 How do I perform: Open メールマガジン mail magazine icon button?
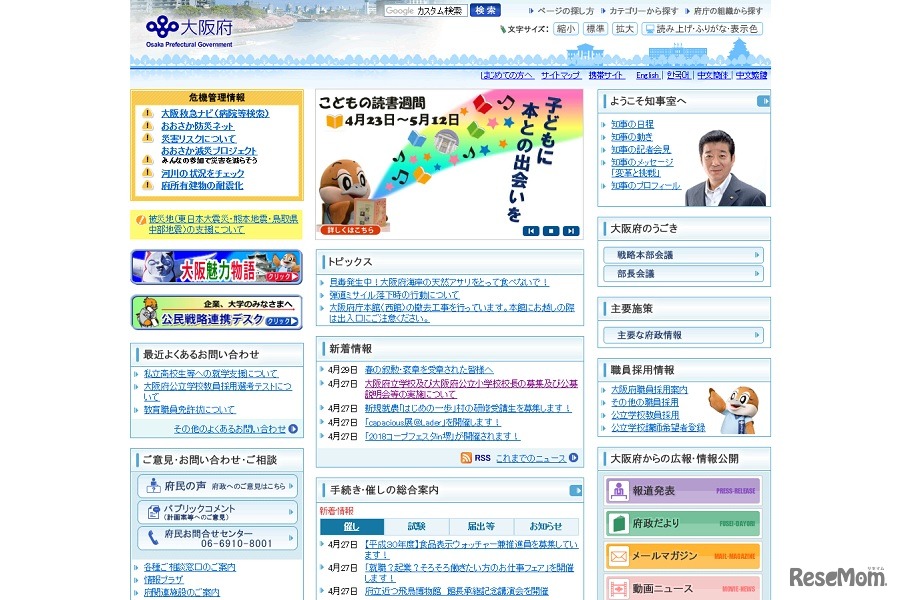(683, 557)
